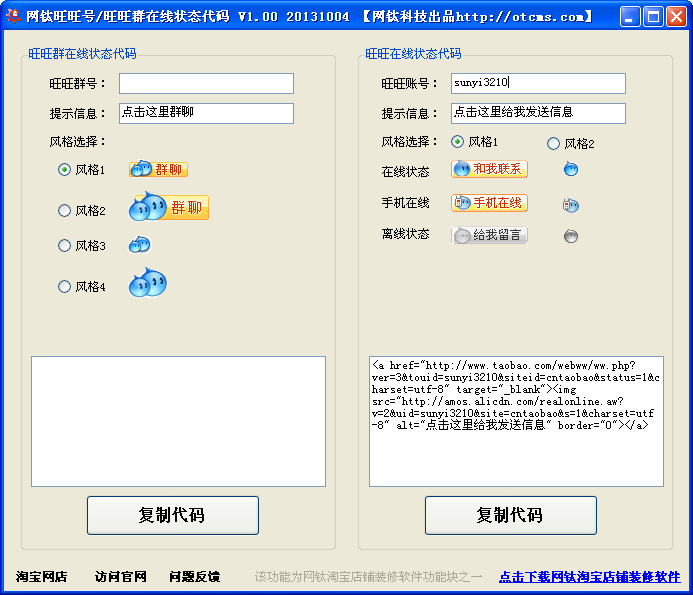Focus the 旺旺群号 input field
This screenshot has height=595, width=693.
pyautogui.click(x=206, y=84)
